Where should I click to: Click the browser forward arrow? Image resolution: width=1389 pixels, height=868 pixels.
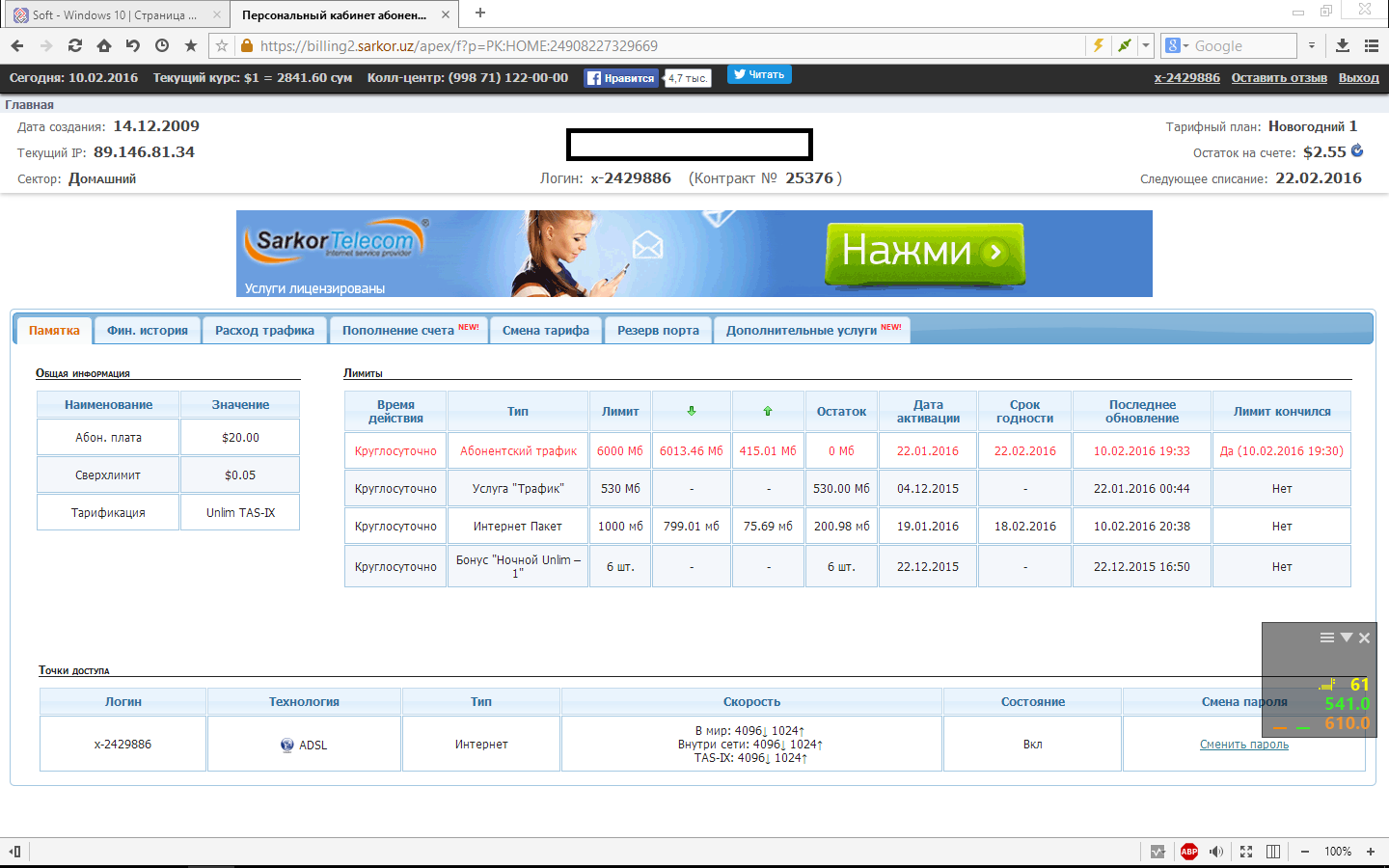coord(46,45)
